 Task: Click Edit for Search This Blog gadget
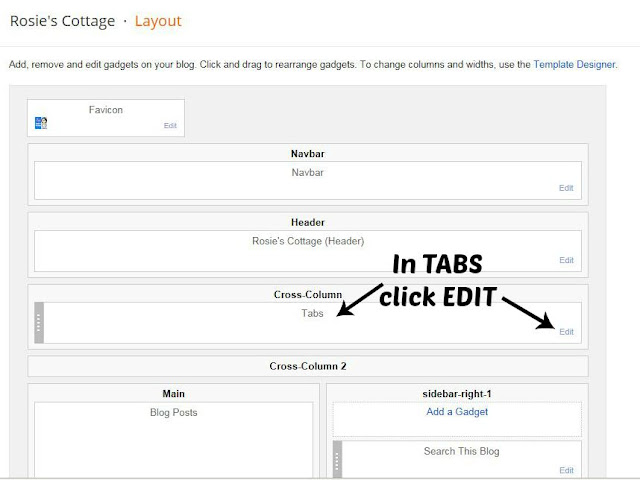pyautogui.click(x=566, y=470)
